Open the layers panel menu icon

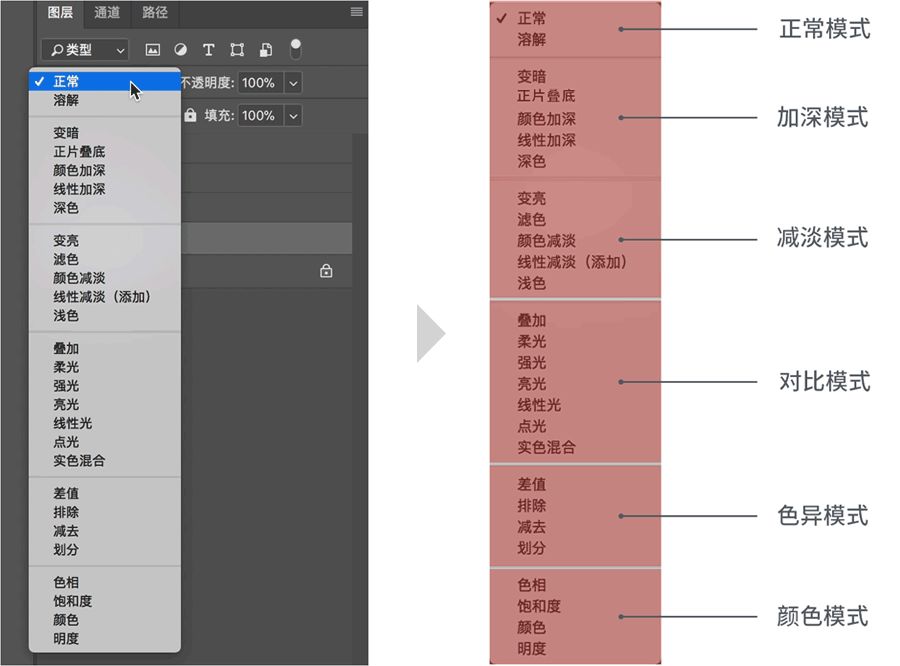pyautogui.click(x=356, y=12)
